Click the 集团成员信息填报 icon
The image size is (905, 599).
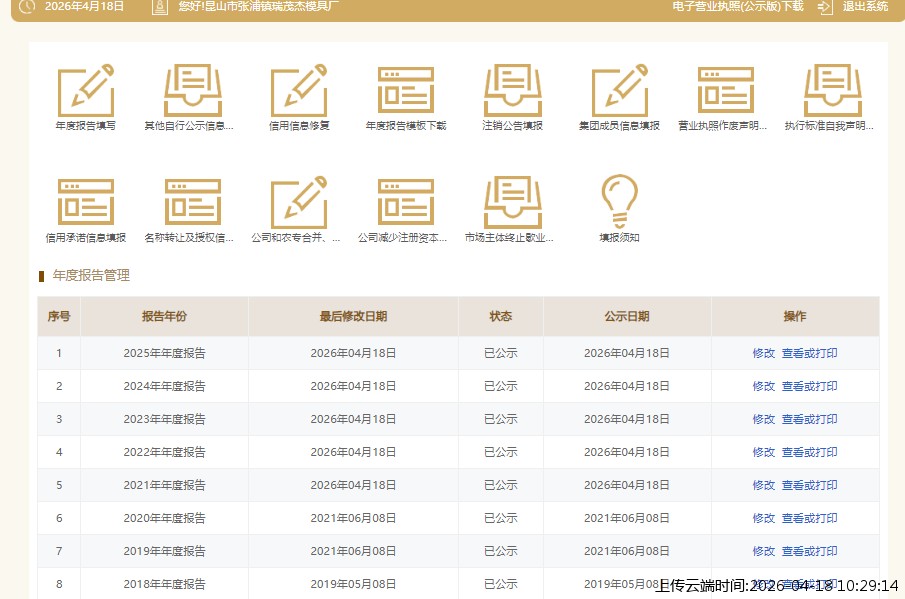tap(619, 92)
